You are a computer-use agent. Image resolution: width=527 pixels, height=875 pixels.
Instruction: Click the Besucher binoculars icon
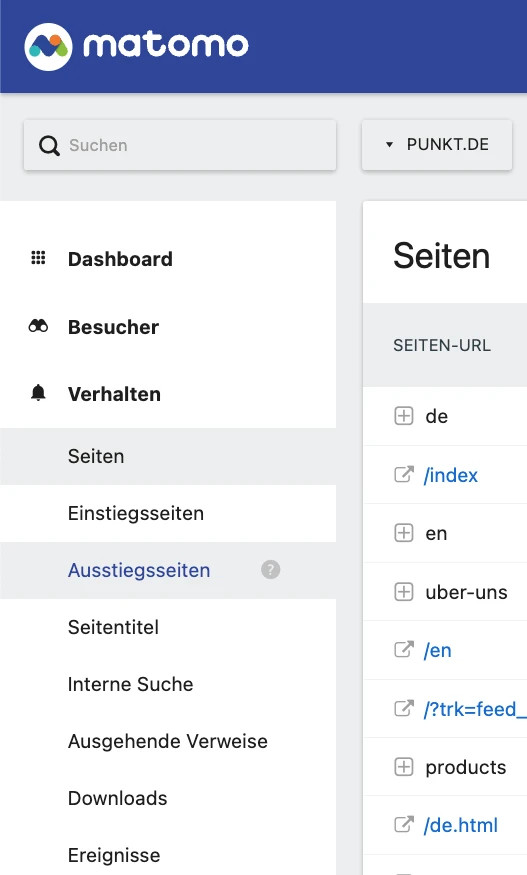pyautogui.click(x=38, y=326)
